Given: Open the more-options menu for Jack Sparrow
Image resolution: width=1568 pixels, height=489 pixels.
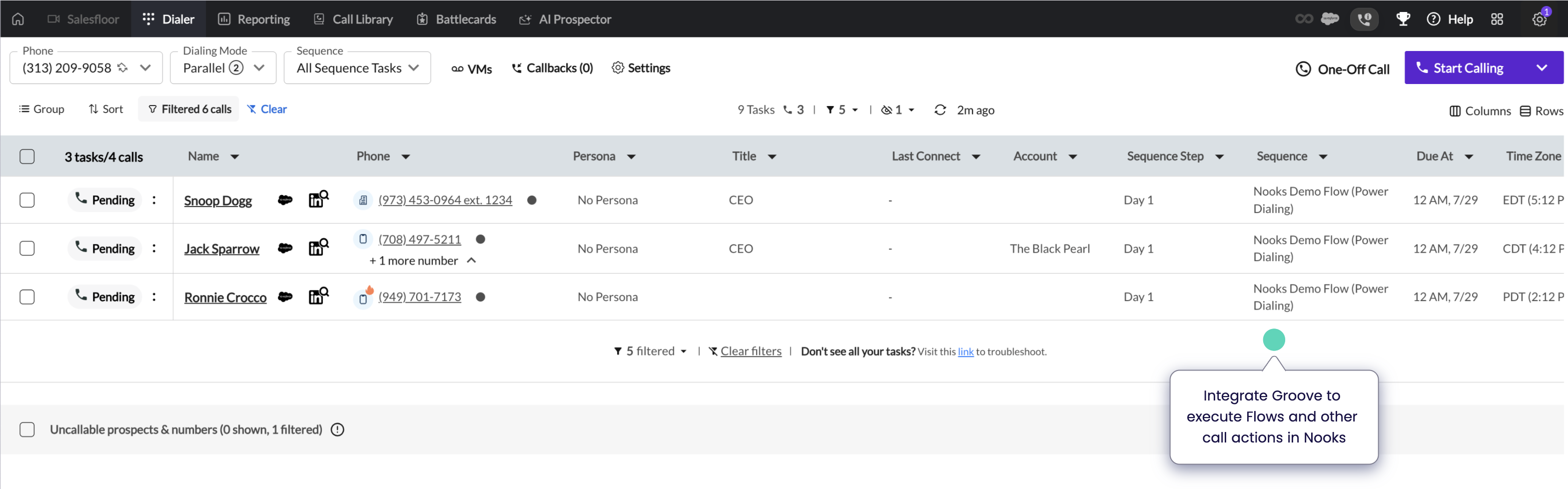Looking at the screenshot, I should 154,248.
